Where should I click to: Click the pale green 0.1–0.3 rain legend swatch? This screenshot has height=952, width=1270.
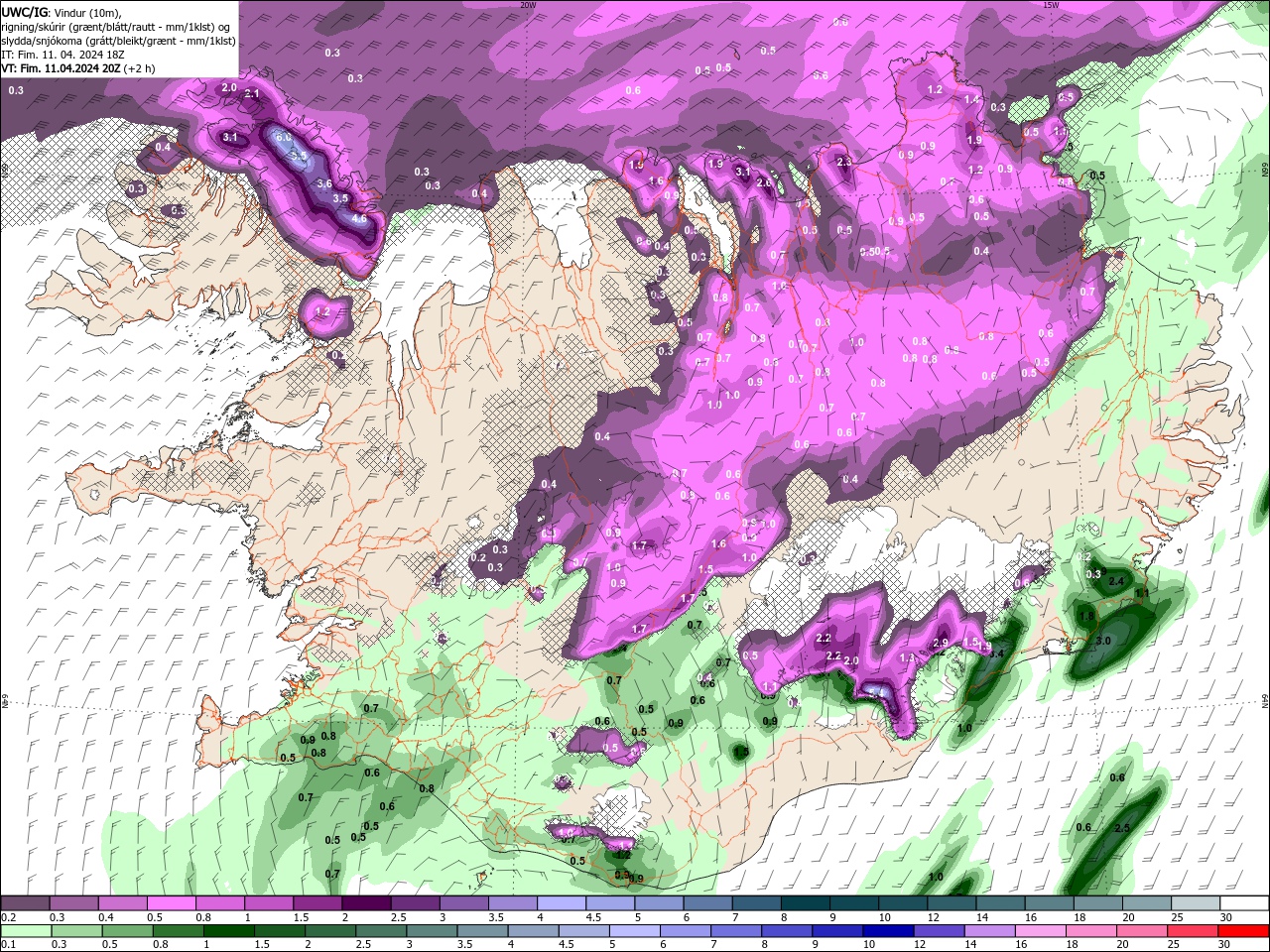pos(26,931)
